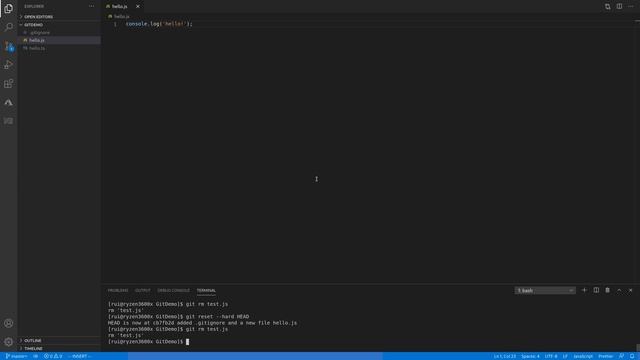
Task: Click the Explorer sidebar title
Action: coord(34,7)
